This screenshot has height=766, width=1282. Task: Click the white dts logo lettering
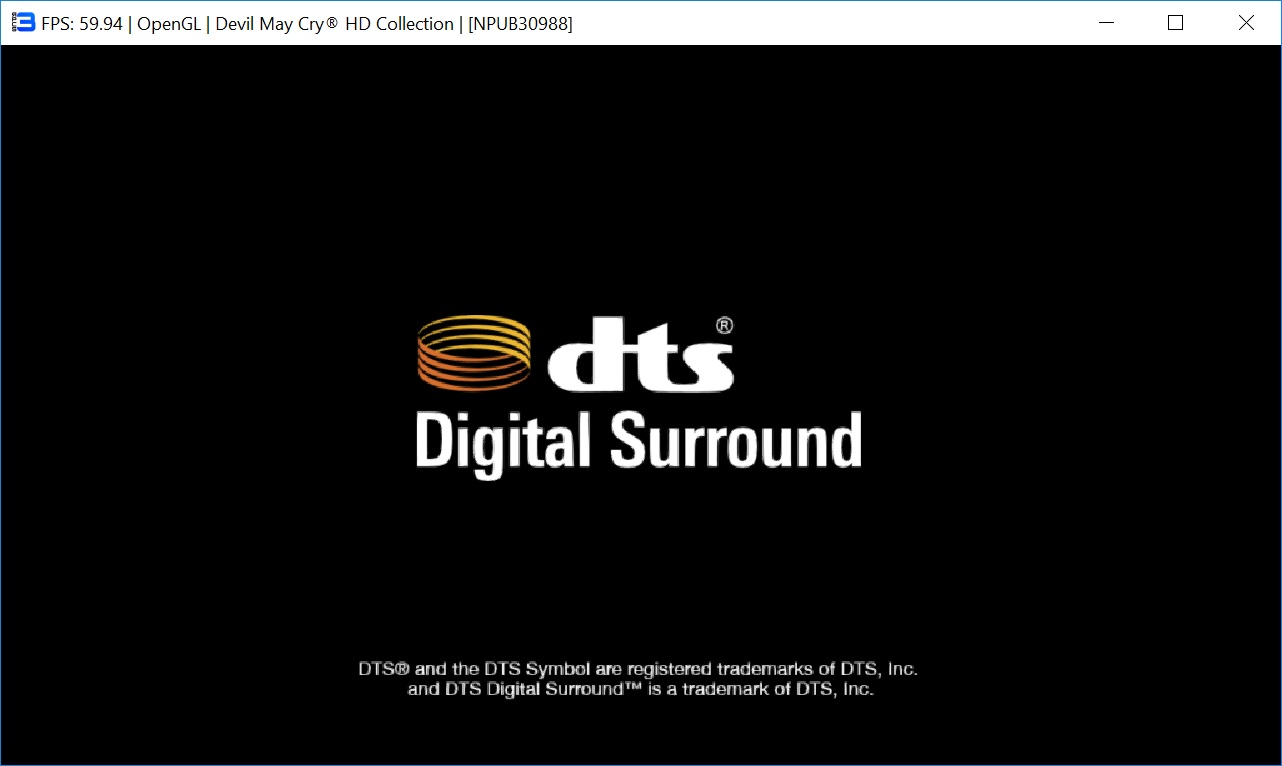pyautogui.click(x=640, y=357)
